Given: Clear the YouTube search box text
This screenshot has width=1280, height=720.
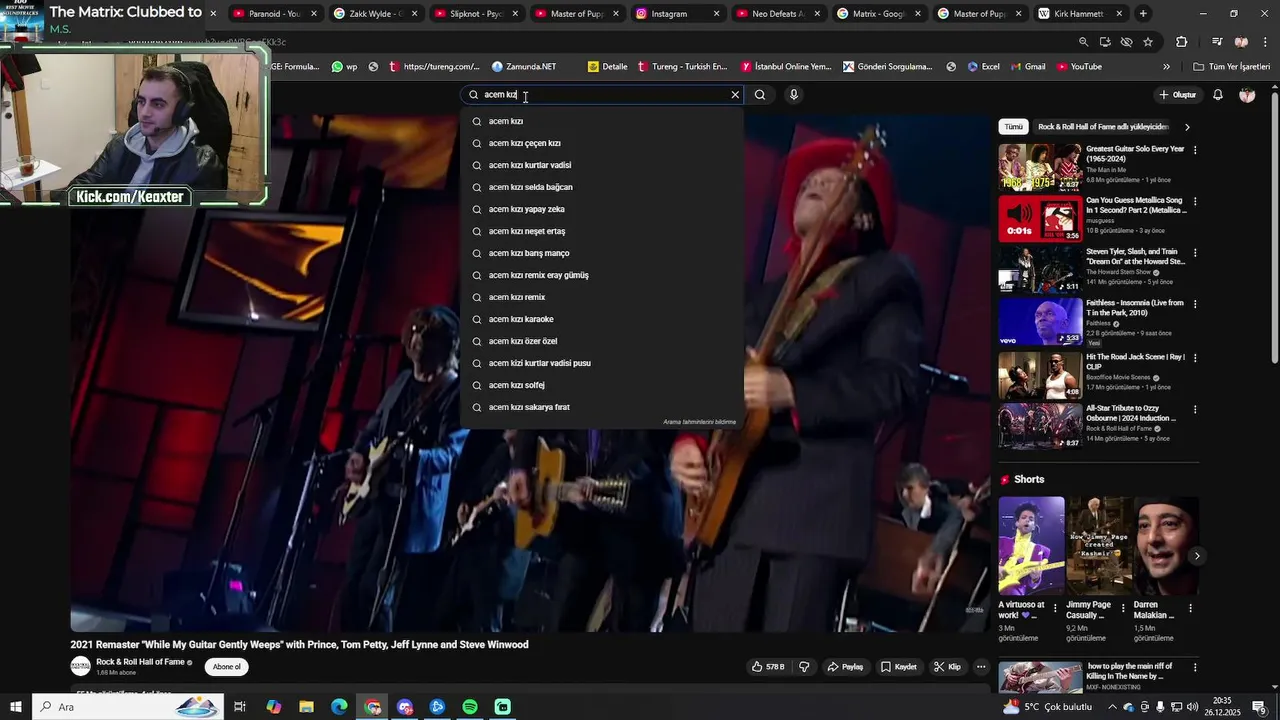Looking at the screenshot, I should (x=735, y=95).
